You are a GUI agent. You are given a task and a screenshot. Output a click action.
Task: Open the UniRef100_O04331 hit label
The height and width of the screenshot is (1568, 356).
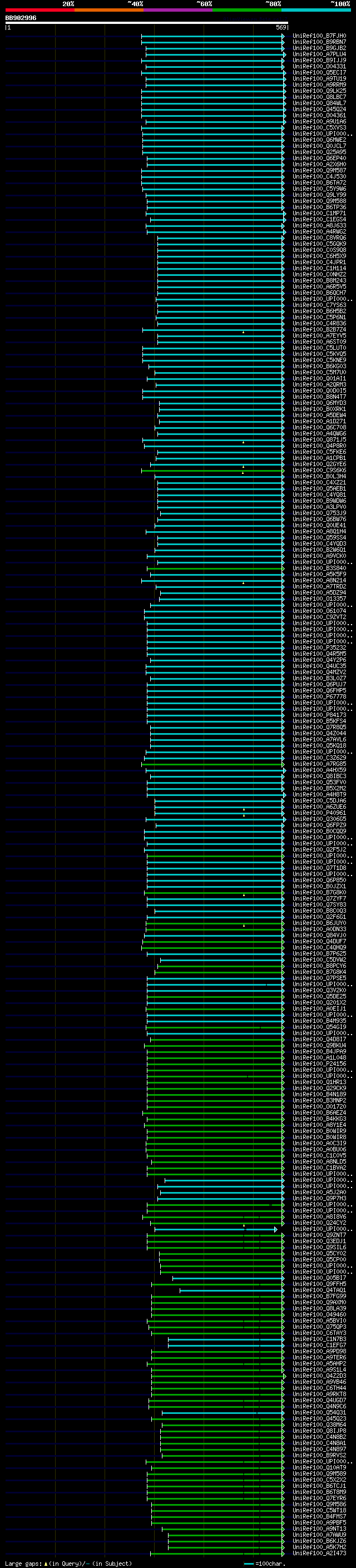click(319, 66)
